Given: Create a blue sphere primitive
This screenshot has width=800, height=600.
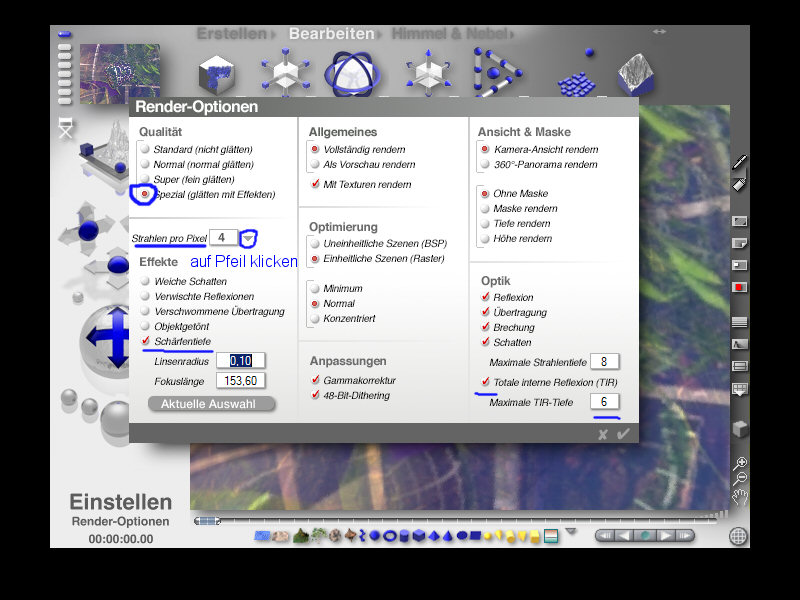Looking at the screenshot, I should pyautogui.click(x=375, y=536).
